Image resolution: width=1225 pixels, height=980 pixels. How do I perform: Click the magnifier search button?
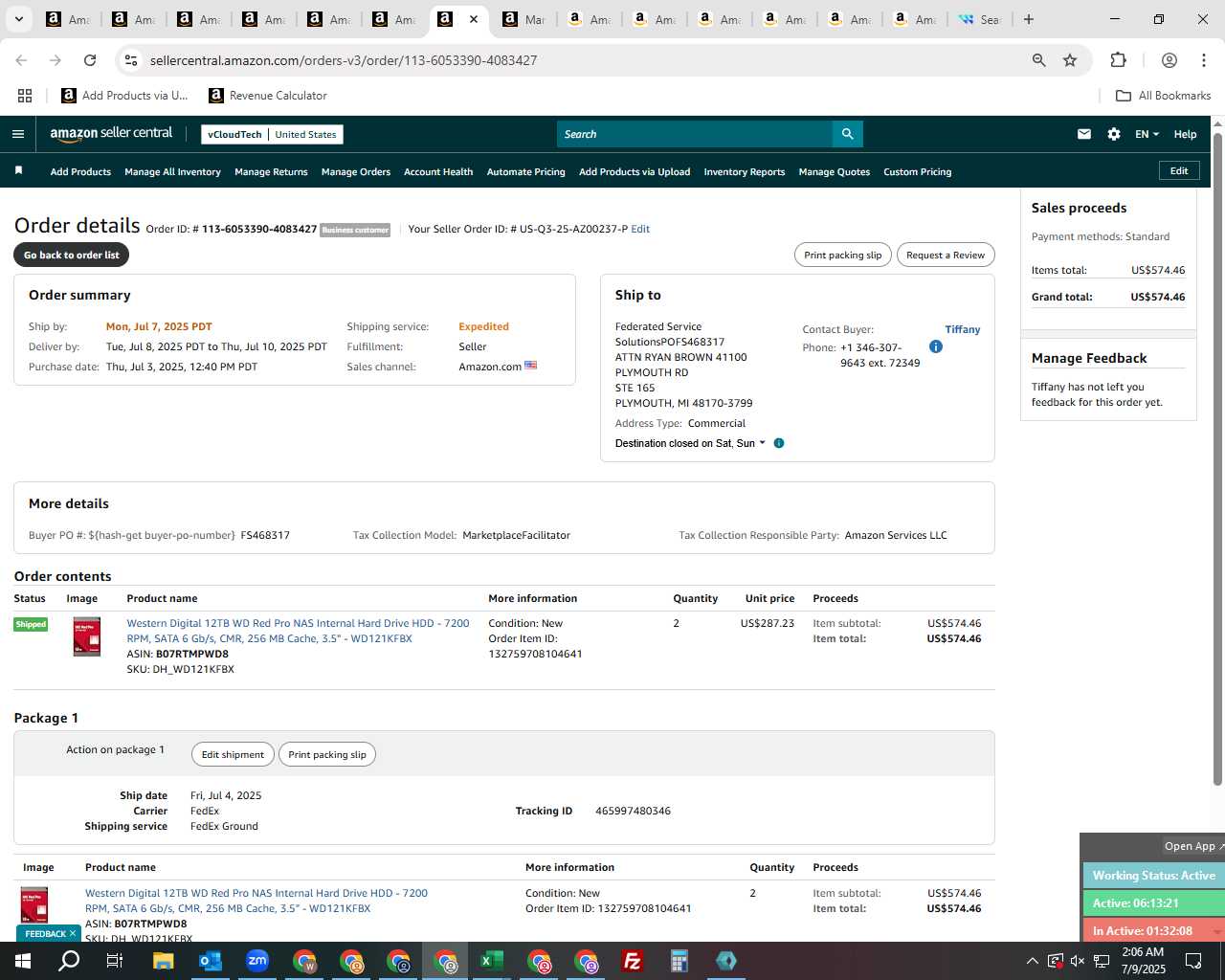[847, 134]
